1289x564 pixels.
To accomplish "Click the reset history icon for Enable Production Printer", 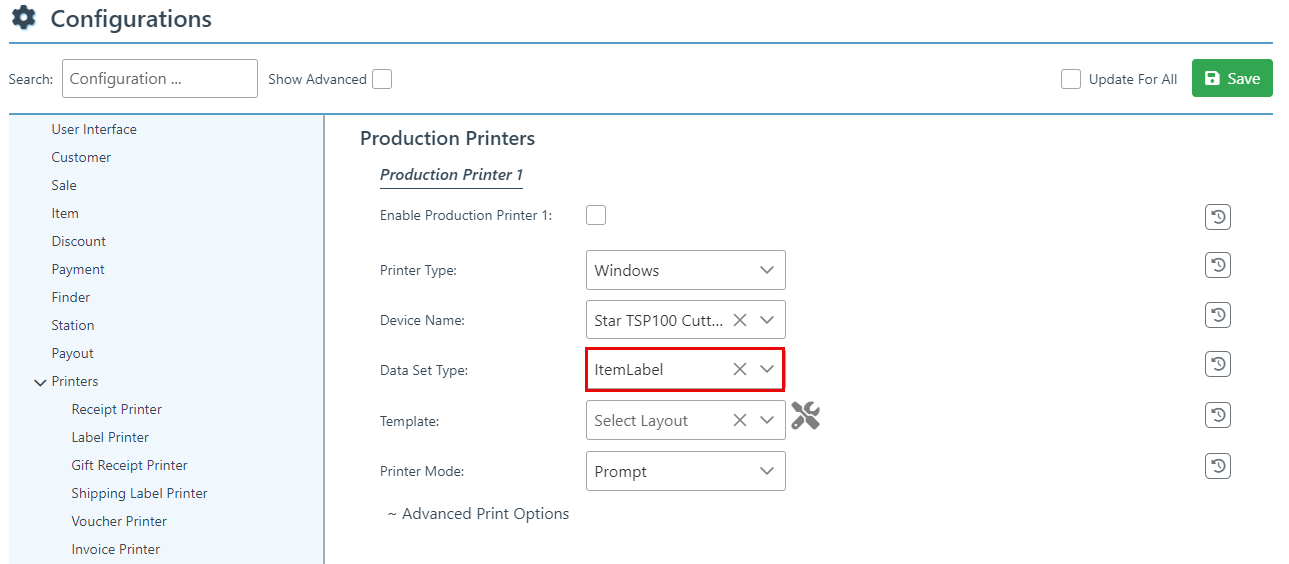I will click(x=1217, y=217).
